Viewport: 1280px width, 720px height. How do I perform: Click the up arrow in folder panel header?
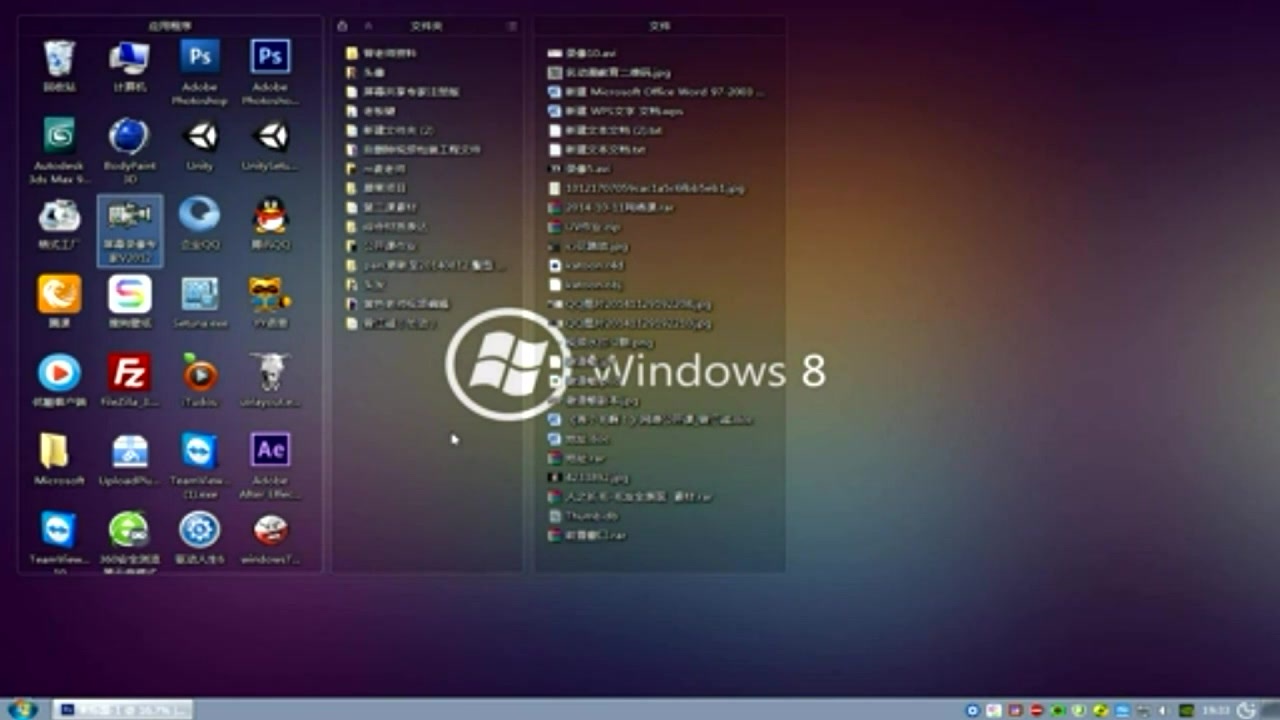[x=368, y=25]
